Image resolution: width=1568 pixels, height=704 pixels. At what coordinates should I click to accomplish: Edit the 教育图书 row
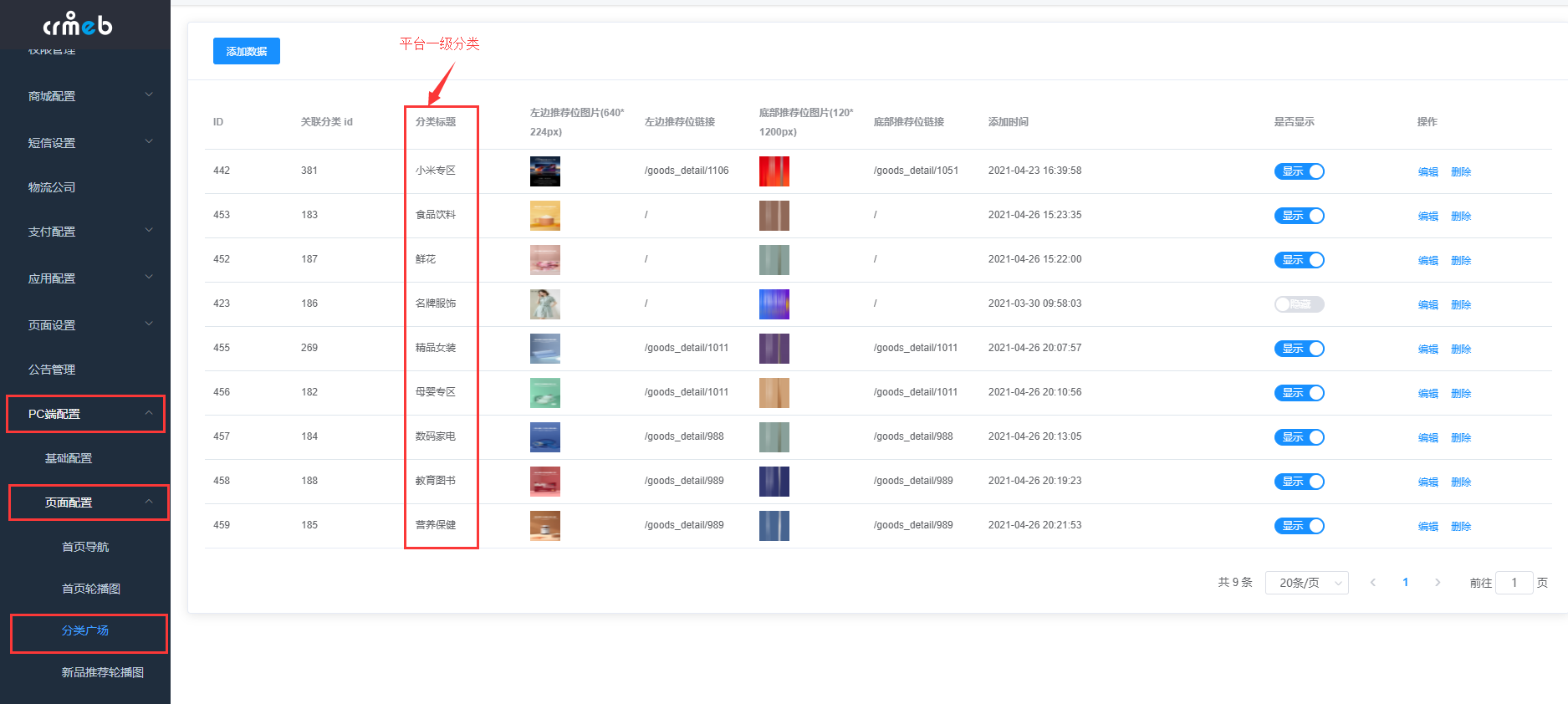[1428, 482]
